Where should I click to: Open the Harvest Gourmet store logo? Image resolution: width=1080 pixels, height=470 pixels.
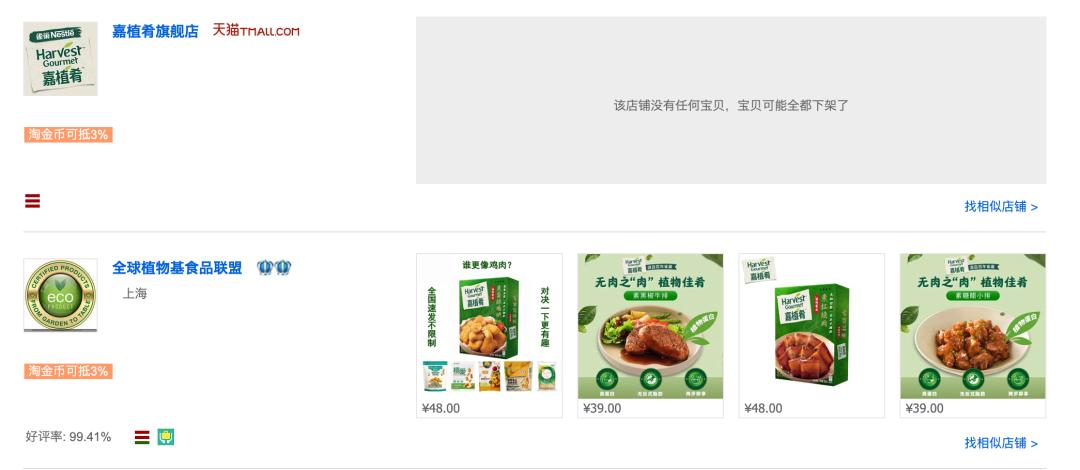[x=61, y=59]
